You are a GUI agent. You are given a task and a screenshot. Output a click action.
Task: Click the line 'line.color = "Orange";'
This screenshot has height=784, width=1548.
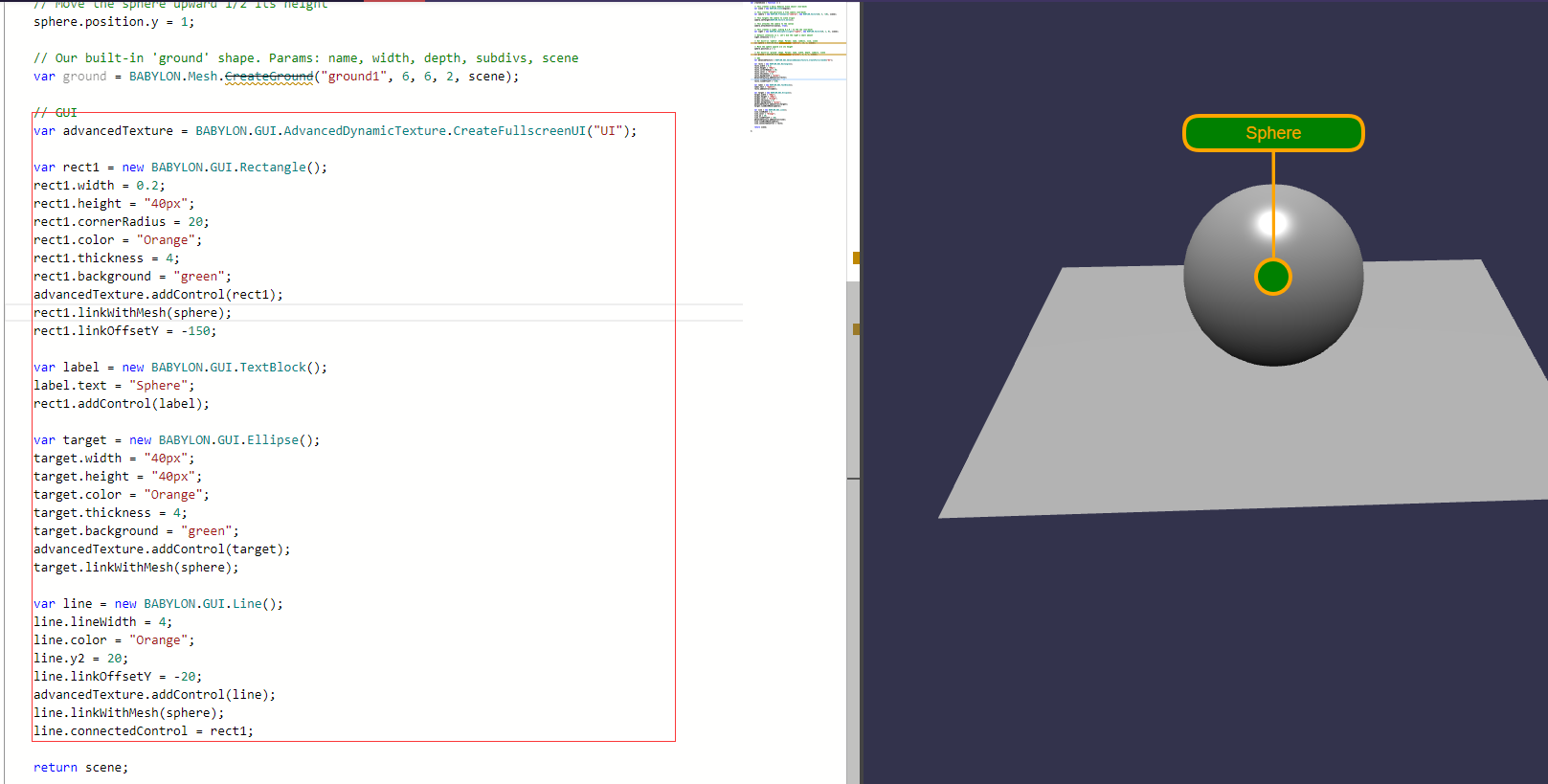(x=114, y=640)
